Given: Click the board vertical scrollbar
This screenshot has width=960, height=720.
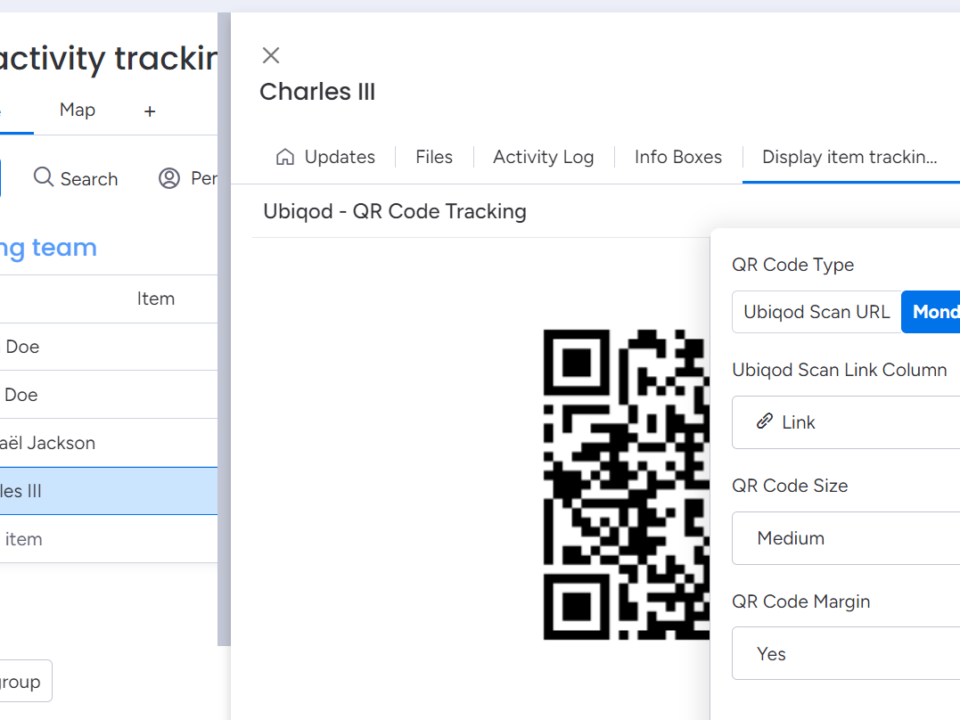Looking at the screenshot, I should 224,329.
